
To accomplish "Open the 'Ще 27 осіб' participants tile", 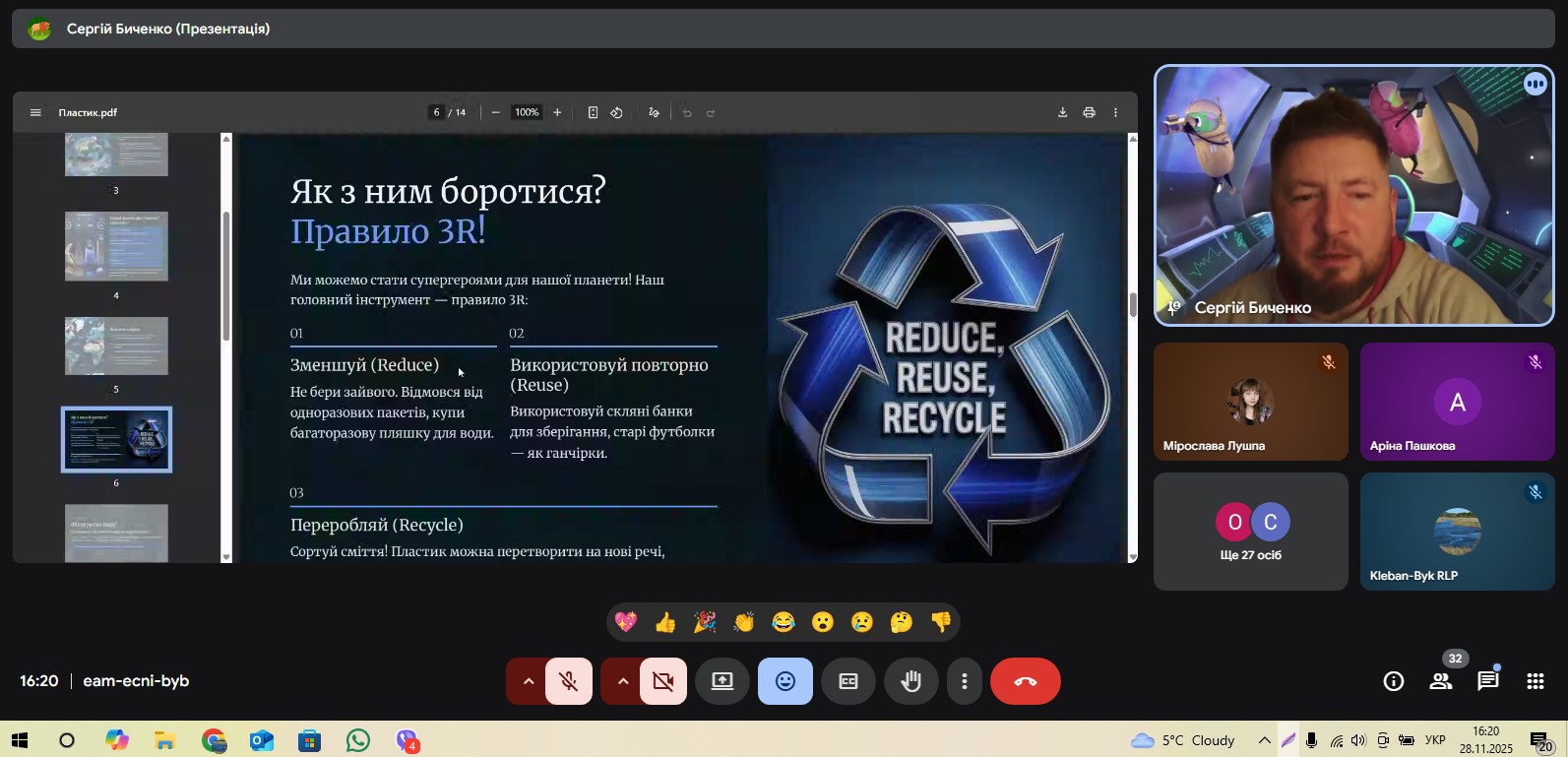I will pyautogui.click(x=1250, y=532).
